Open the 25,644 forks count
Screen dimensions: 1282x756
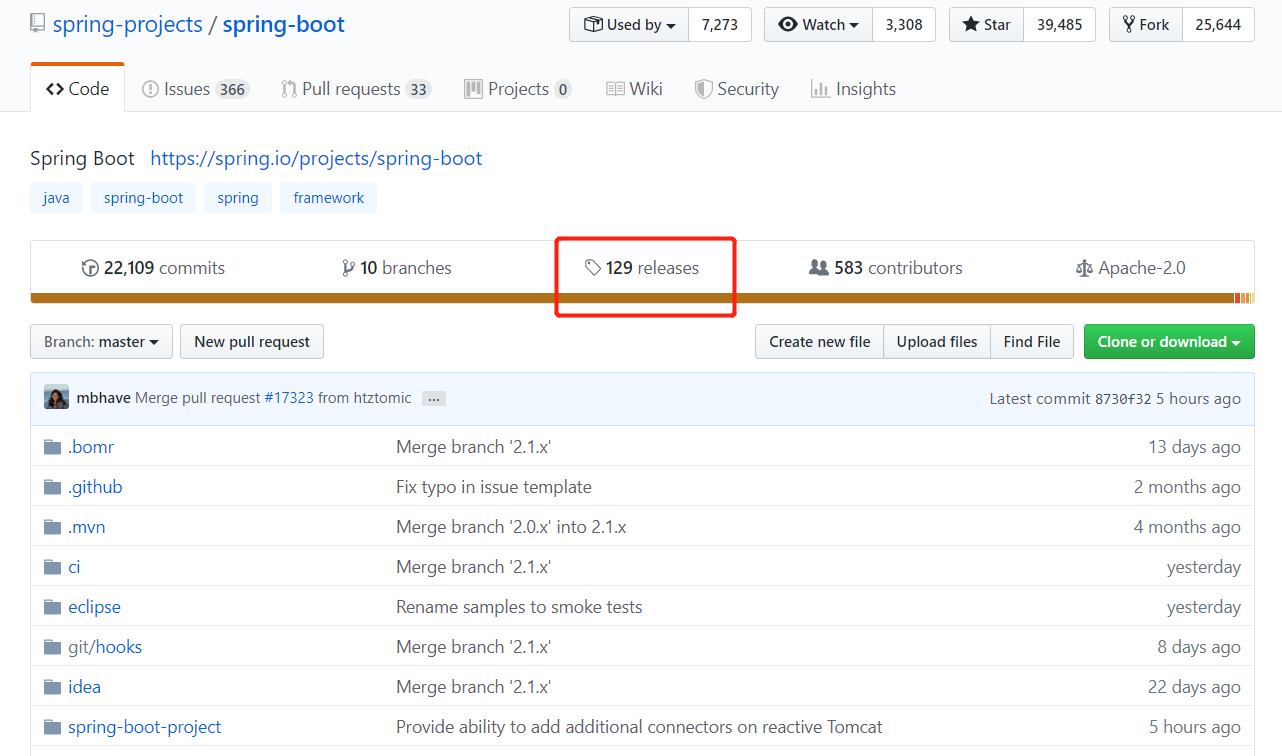pos(1218,25)
